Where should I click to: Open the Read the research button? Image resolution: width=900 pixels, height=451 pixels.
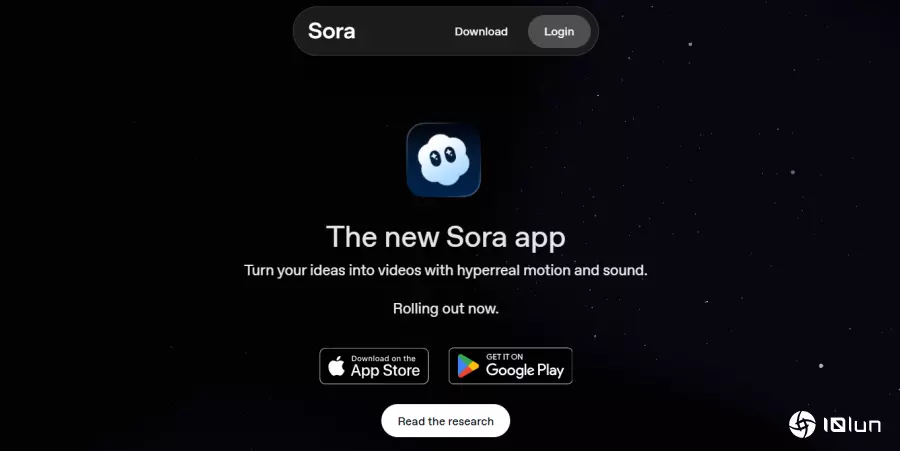pyautogui.click(x=445, y=421)
